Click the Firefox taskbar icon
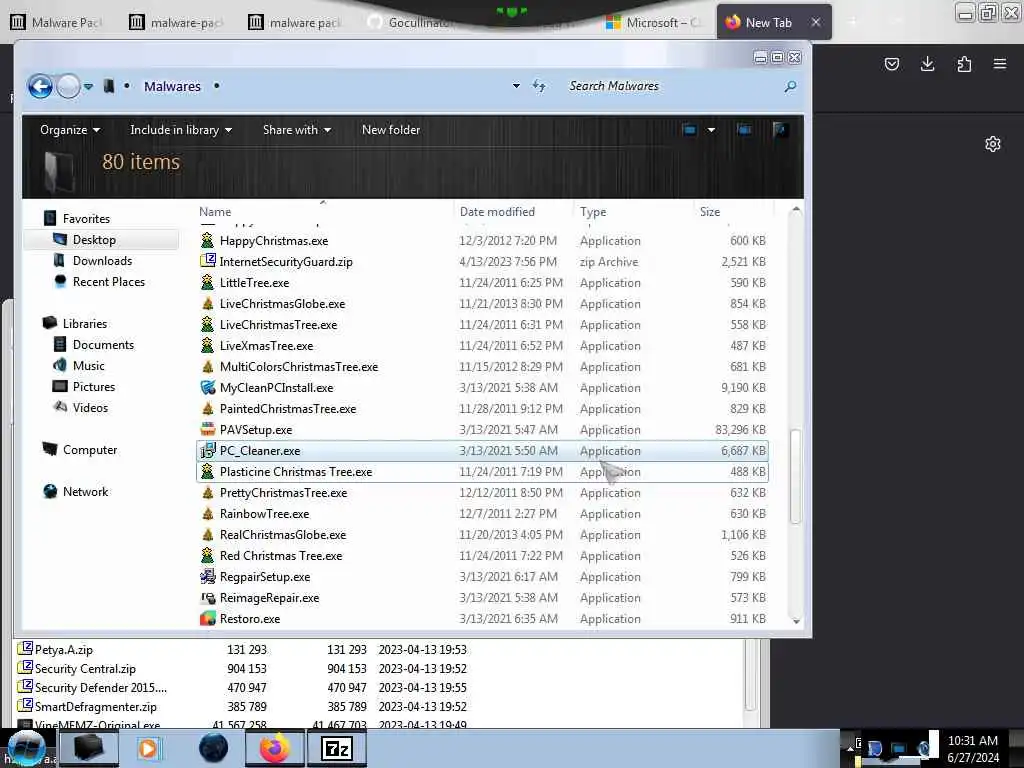The width and height of the screenshot is (1024, 768). [x=274, y=748]
